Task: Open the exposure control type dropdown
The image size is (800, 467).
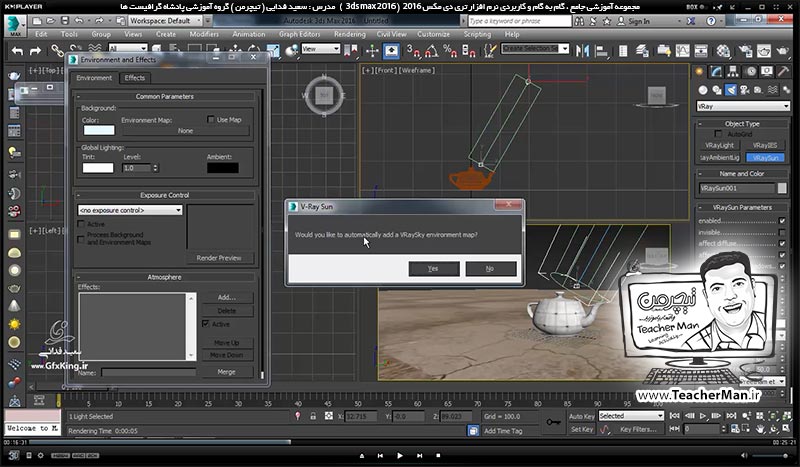Action: [130, 210]
